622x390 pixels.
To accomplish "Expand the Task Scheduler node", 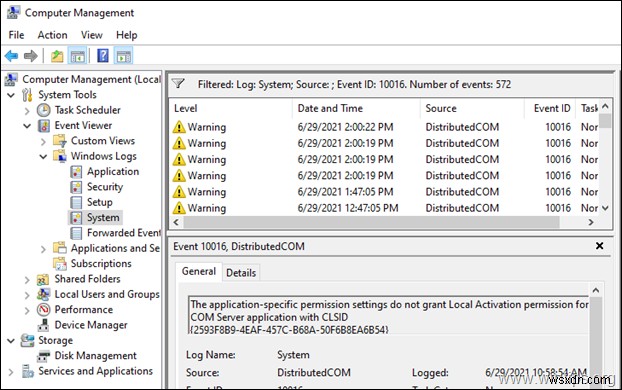I will [x=27, y=111].
